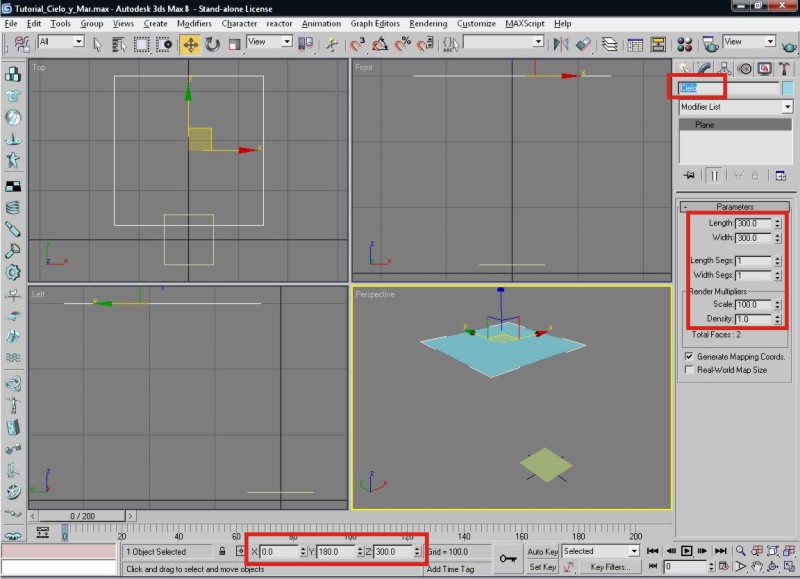Click the object color swatch

[x=788, y=88]
